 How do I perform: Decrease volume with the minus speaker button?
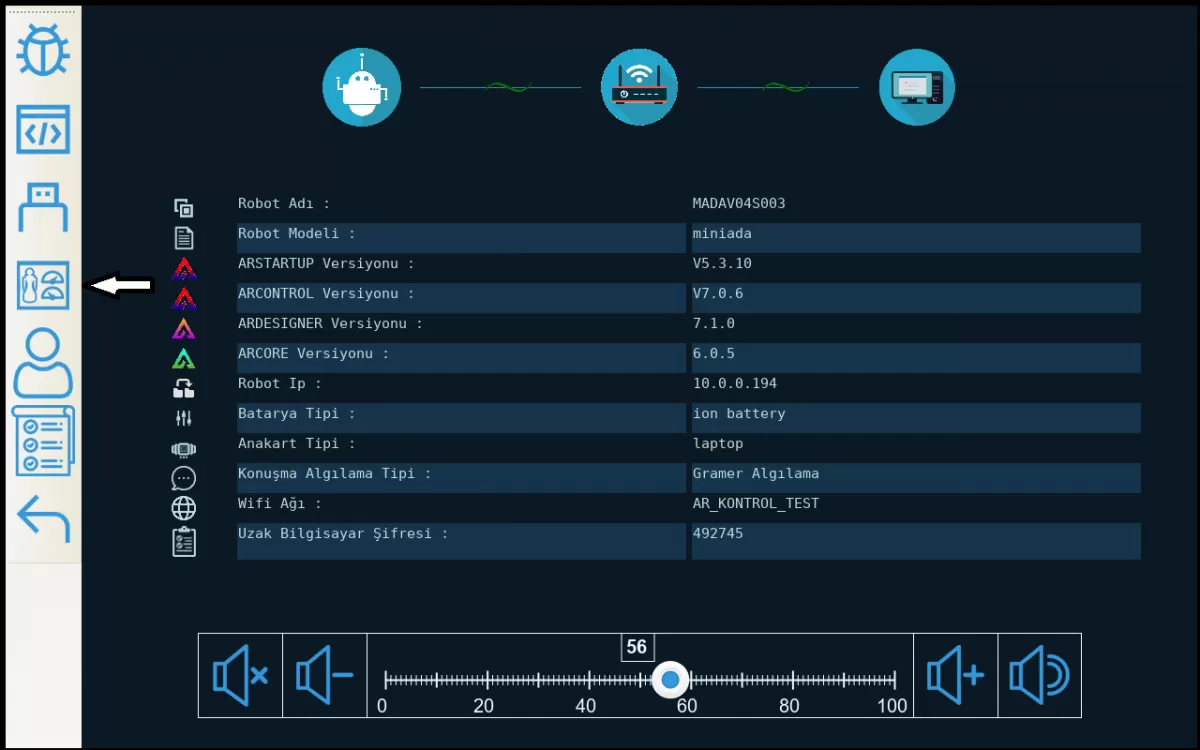click(x=325, y=676)
